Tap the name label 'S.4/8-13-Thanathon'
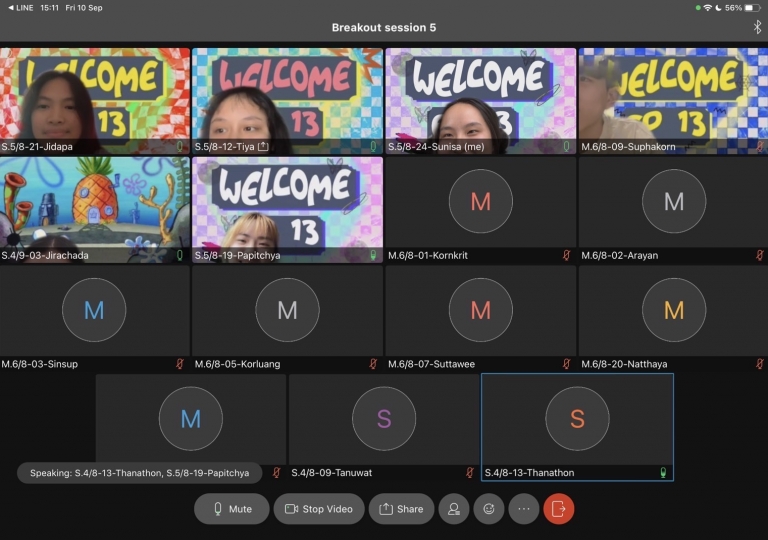This screenshot has height=540, width=768. pyautogui.click(x=529, y=473)
